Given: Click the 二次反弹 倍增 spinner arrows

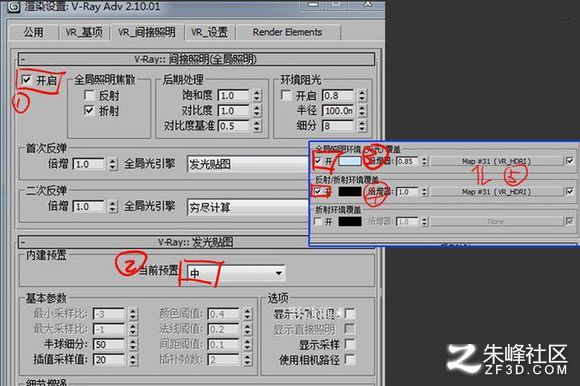Looking at the screenshot, I should pyautogui.click(x=113, y=206).
